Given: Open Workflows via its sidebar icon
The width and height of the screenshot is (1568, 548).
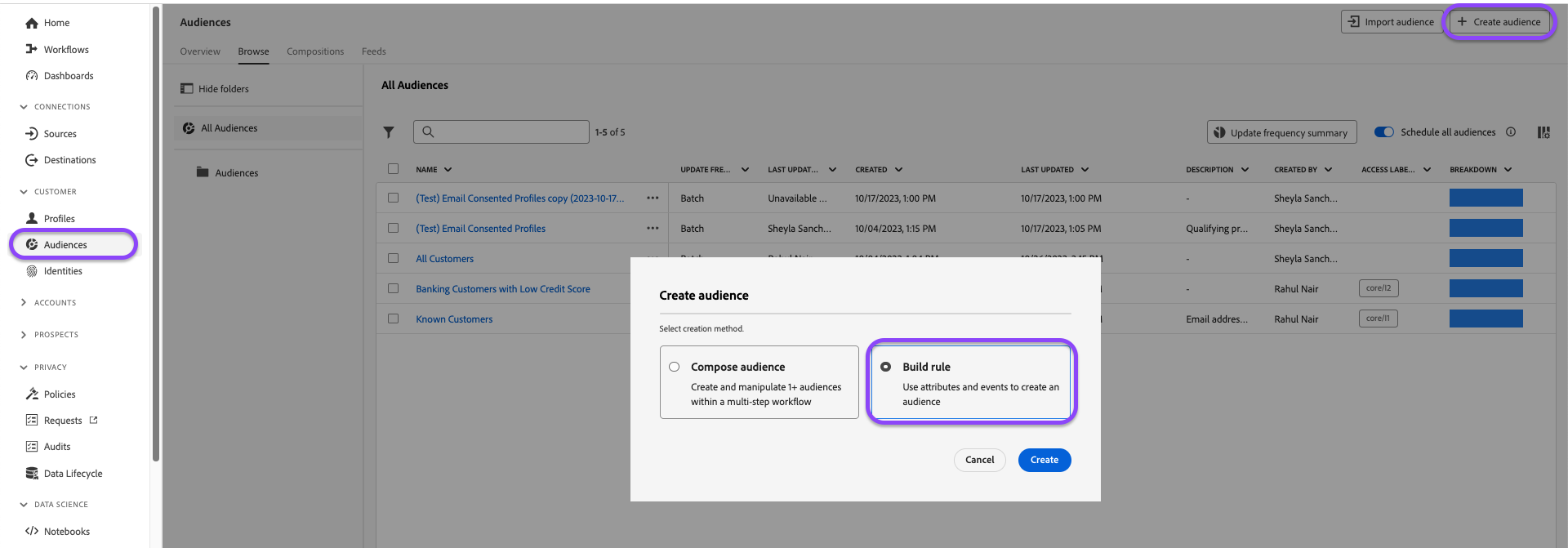Looking at the screenshot, I should click(x=32, y=49).
